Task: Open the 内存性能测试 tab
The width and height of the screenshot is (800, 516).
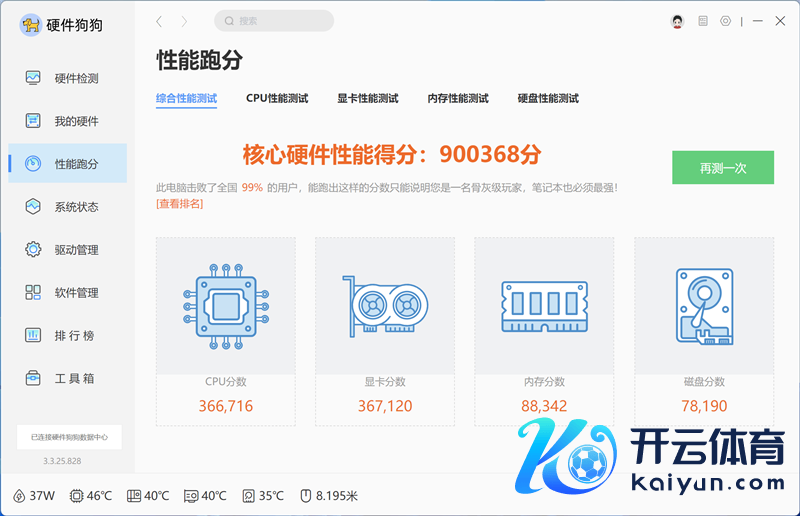Action: [x=457, y=99]
